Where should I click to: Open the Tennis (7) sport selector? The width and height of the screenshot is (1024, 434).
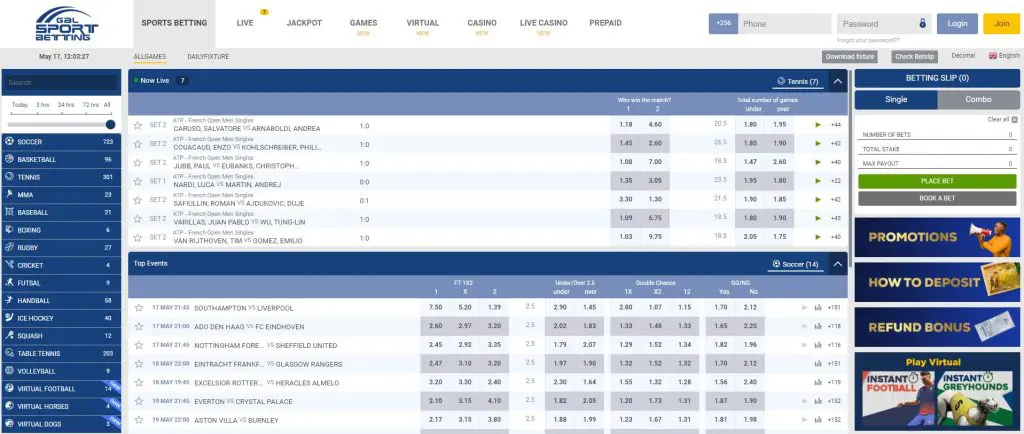[x=797, y=82]
